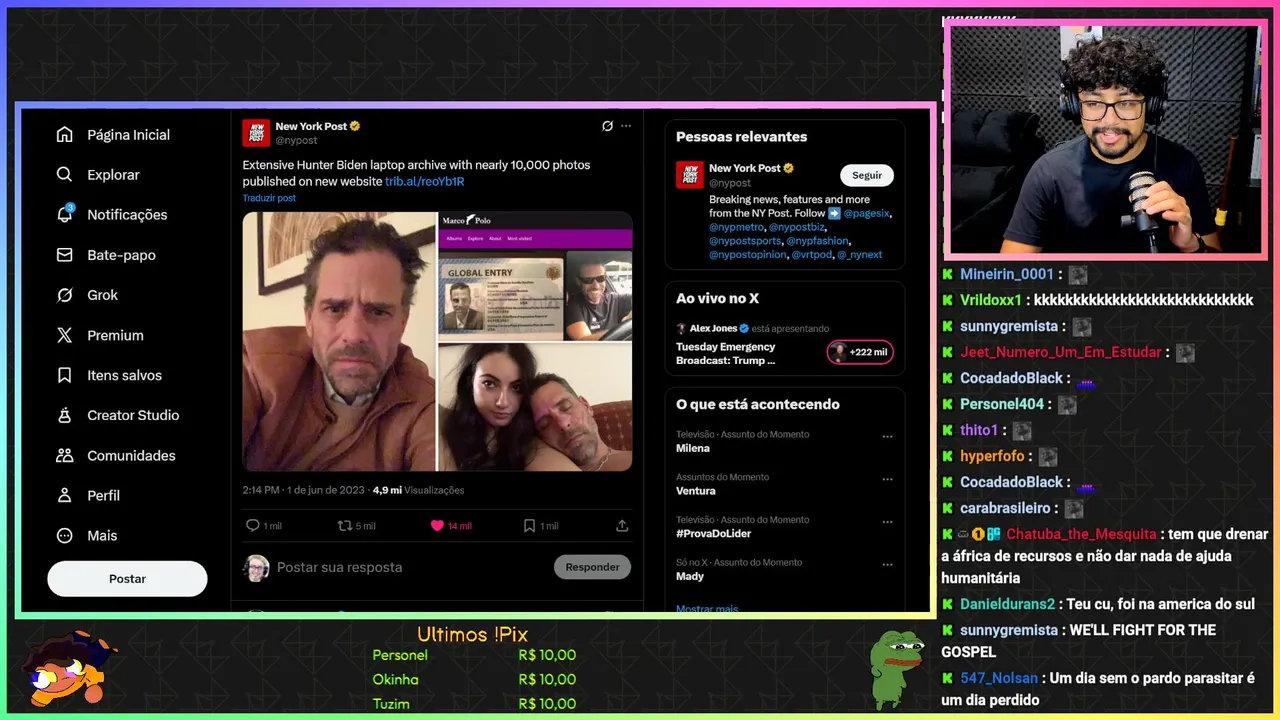Viewport: 1280px width, 720px height.
Task: Open Bate-papo envelope icon
Action: coord(65,255)
